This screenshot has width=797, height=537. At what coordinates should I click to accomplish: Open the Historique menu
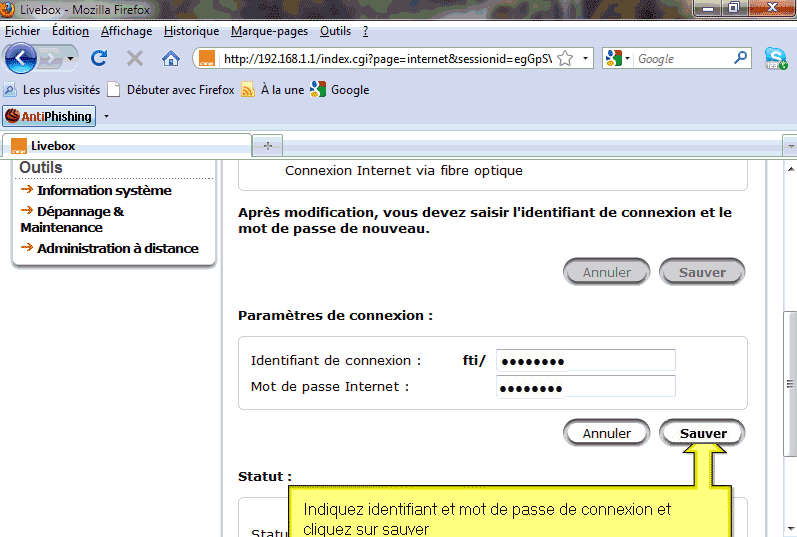[x=192, y=31]
